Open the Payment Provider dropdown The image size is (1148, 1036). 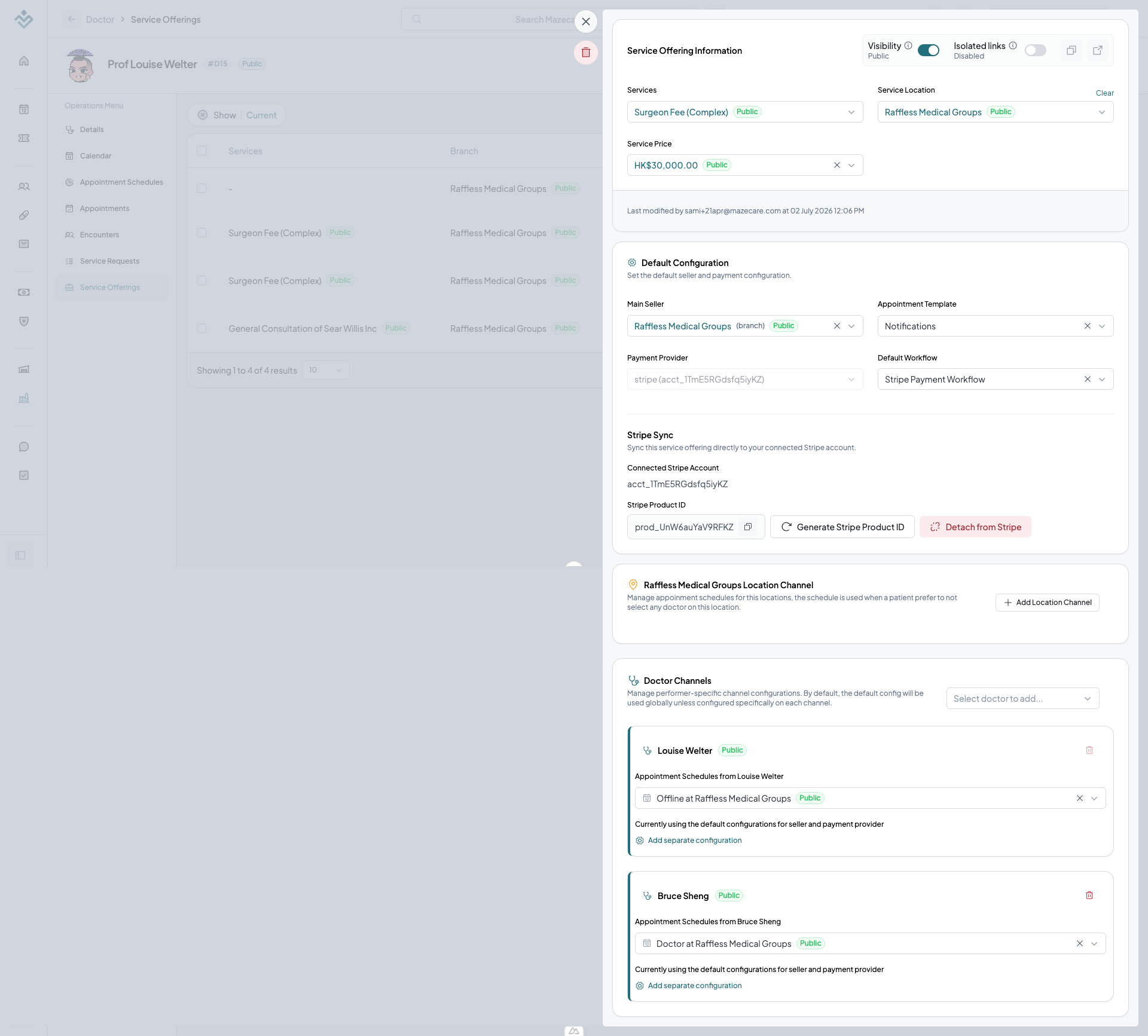[745, 379]
